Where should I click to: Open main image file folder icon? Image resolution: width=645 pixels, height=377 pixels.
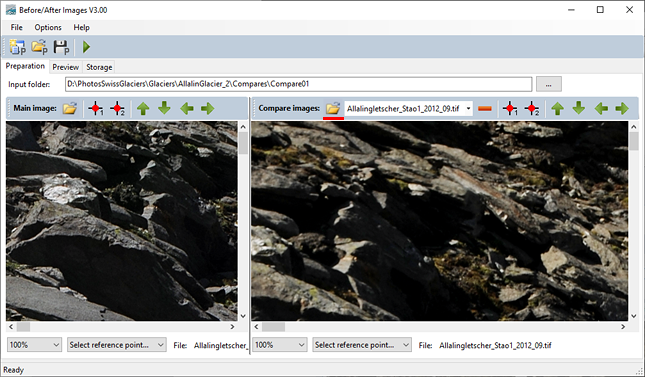pos(70,109)
